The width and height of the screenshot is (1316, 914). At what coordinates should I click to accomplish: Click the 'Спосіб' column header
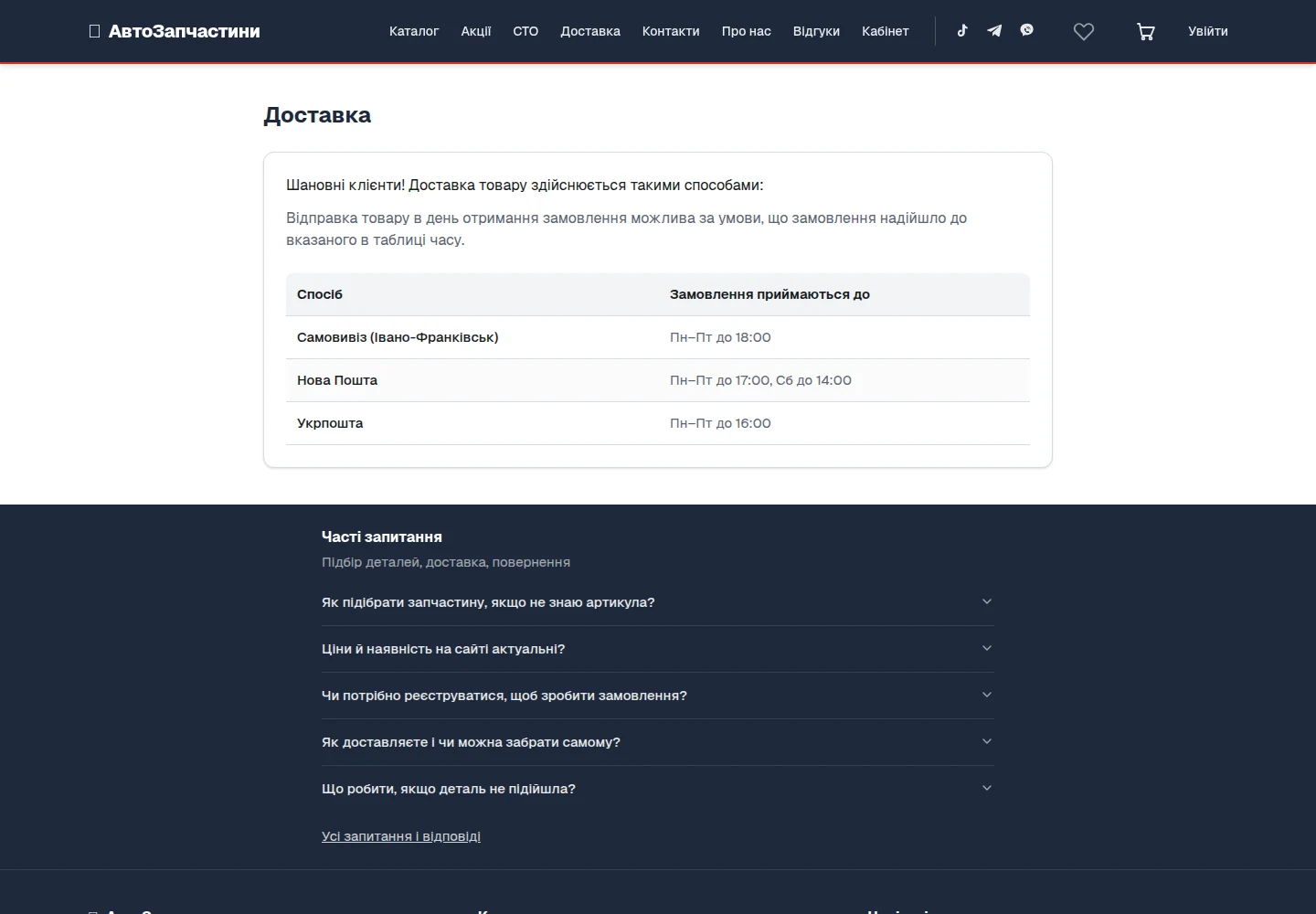pos(472,294)
